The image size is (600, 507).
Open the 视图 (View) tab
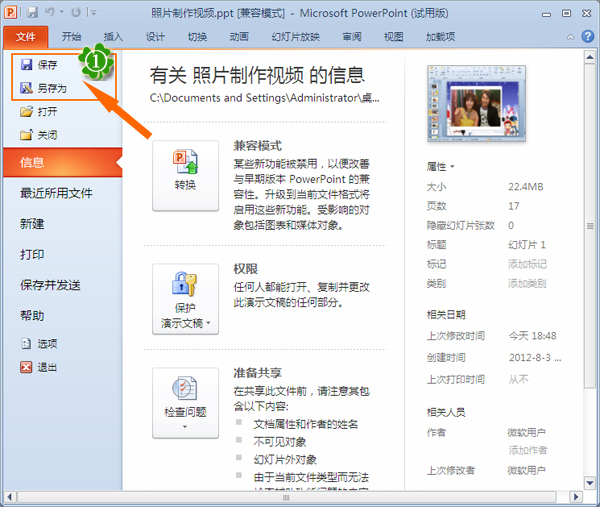coord(394,37)
